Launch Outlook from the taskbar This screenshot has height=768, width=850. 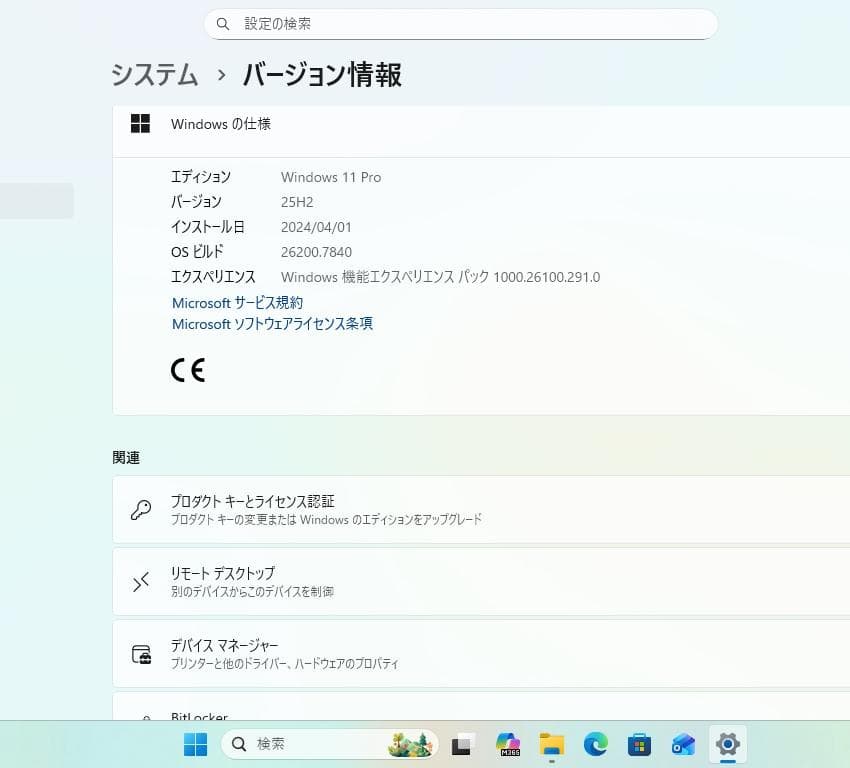coord(682,744)
